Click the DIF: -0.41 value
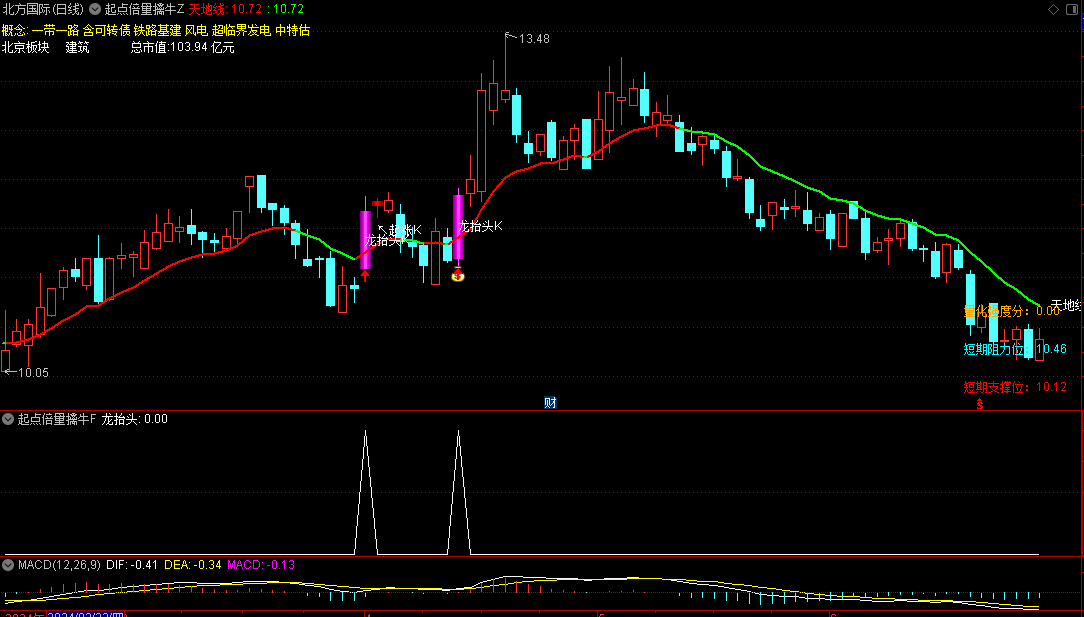 [133, 564]
